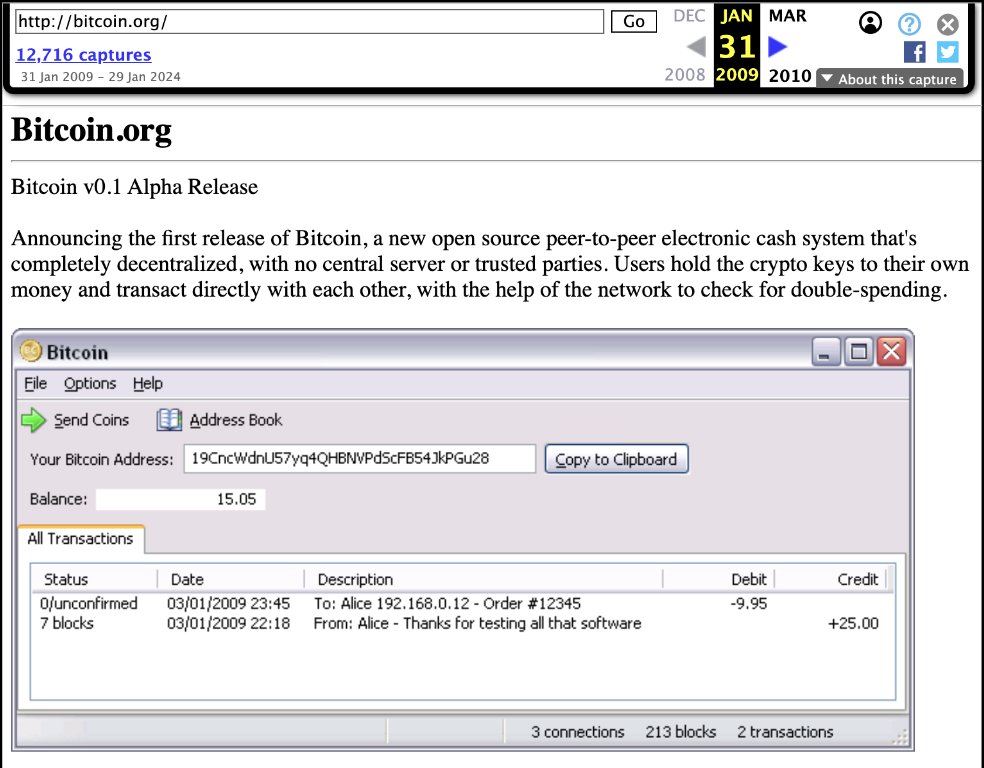984x768 pixels.
Task: Open the Wayback help question-mark icon
Action: (909, 24)
